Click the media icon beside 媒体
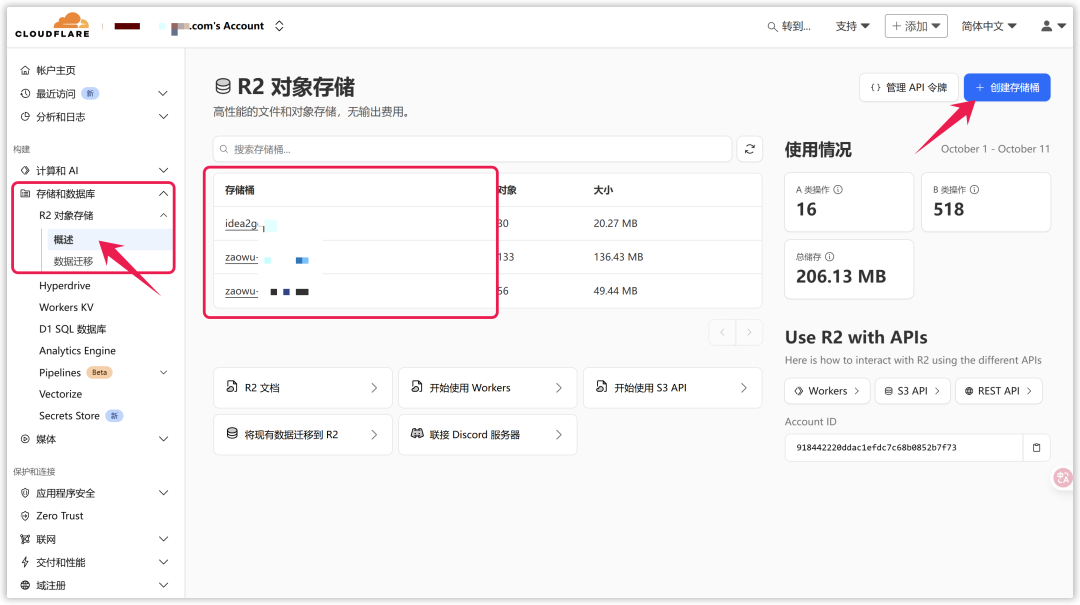This screenshot has height=605, width=1080. click(x=25, y=439)
